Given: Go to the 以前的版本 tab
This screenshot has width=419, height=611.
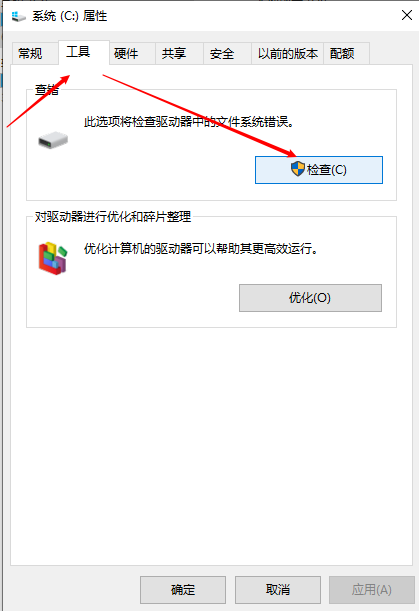Looking at the screenshot, I should 288,53.
